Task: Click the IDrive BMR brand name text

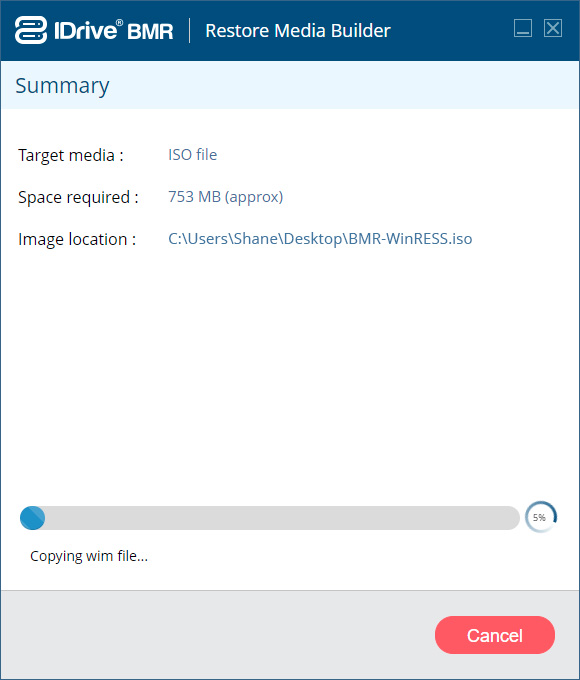Action: pyautogui.click(x=114, y=30)
